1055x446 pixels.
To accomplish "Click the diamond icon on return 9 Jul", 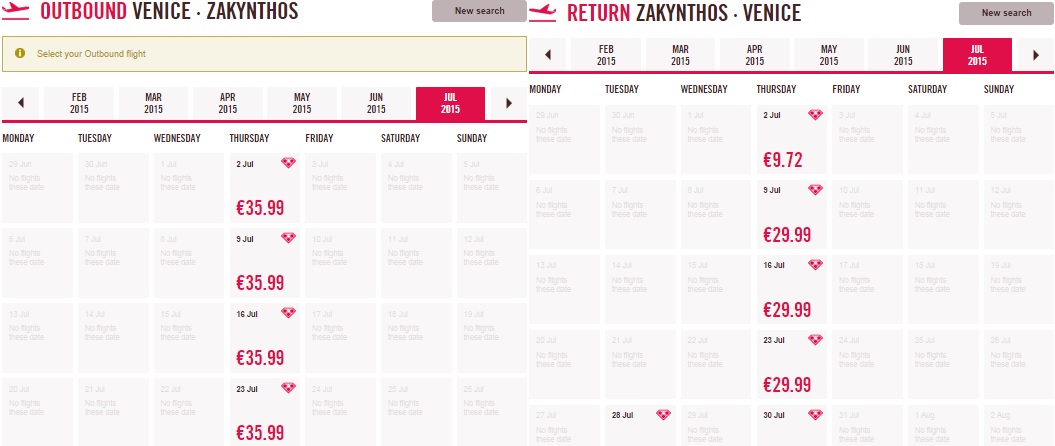I will point(815,190).
